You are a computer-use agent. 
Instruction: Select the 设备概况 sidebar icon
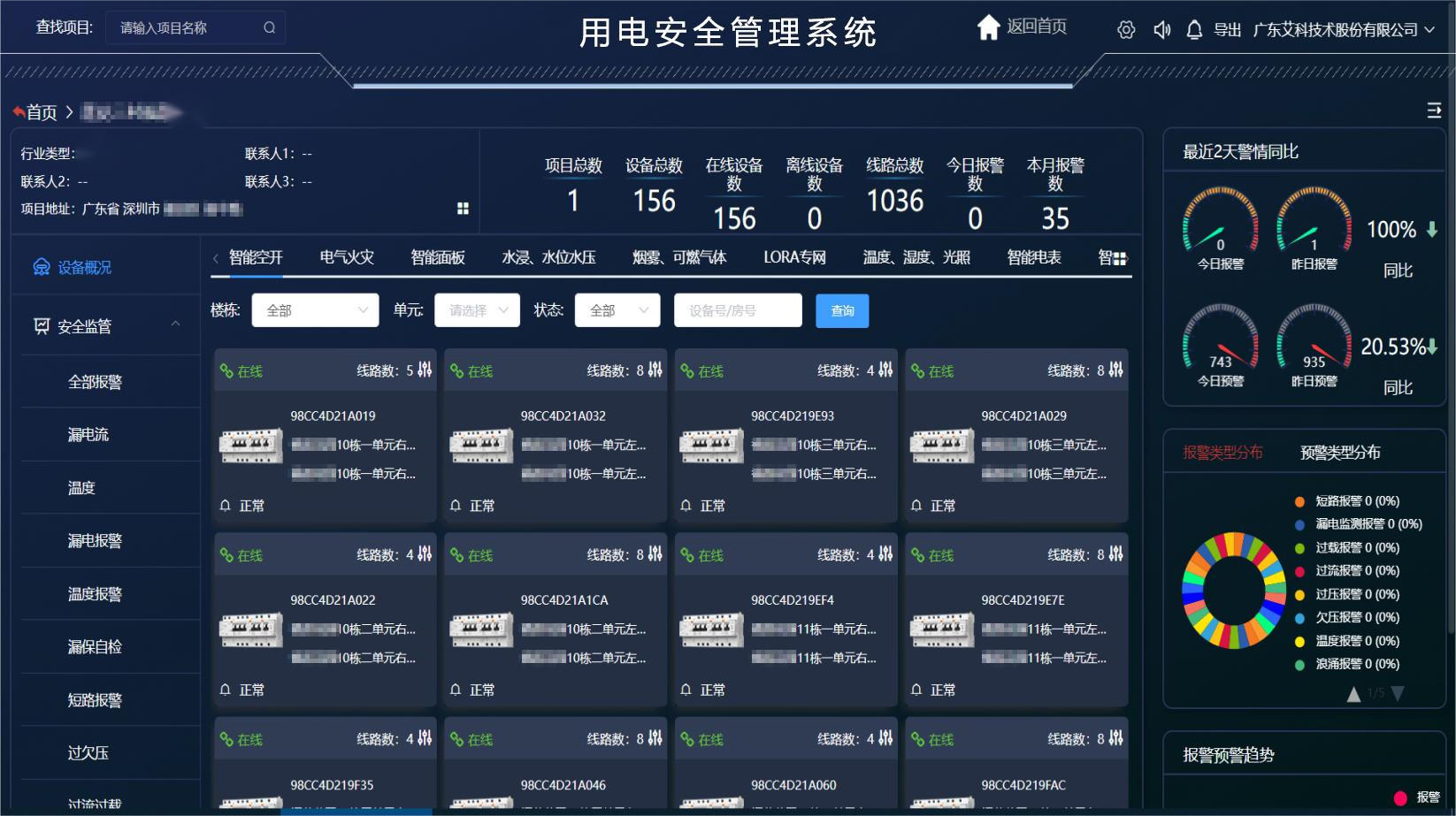click(x=42, y=267)
